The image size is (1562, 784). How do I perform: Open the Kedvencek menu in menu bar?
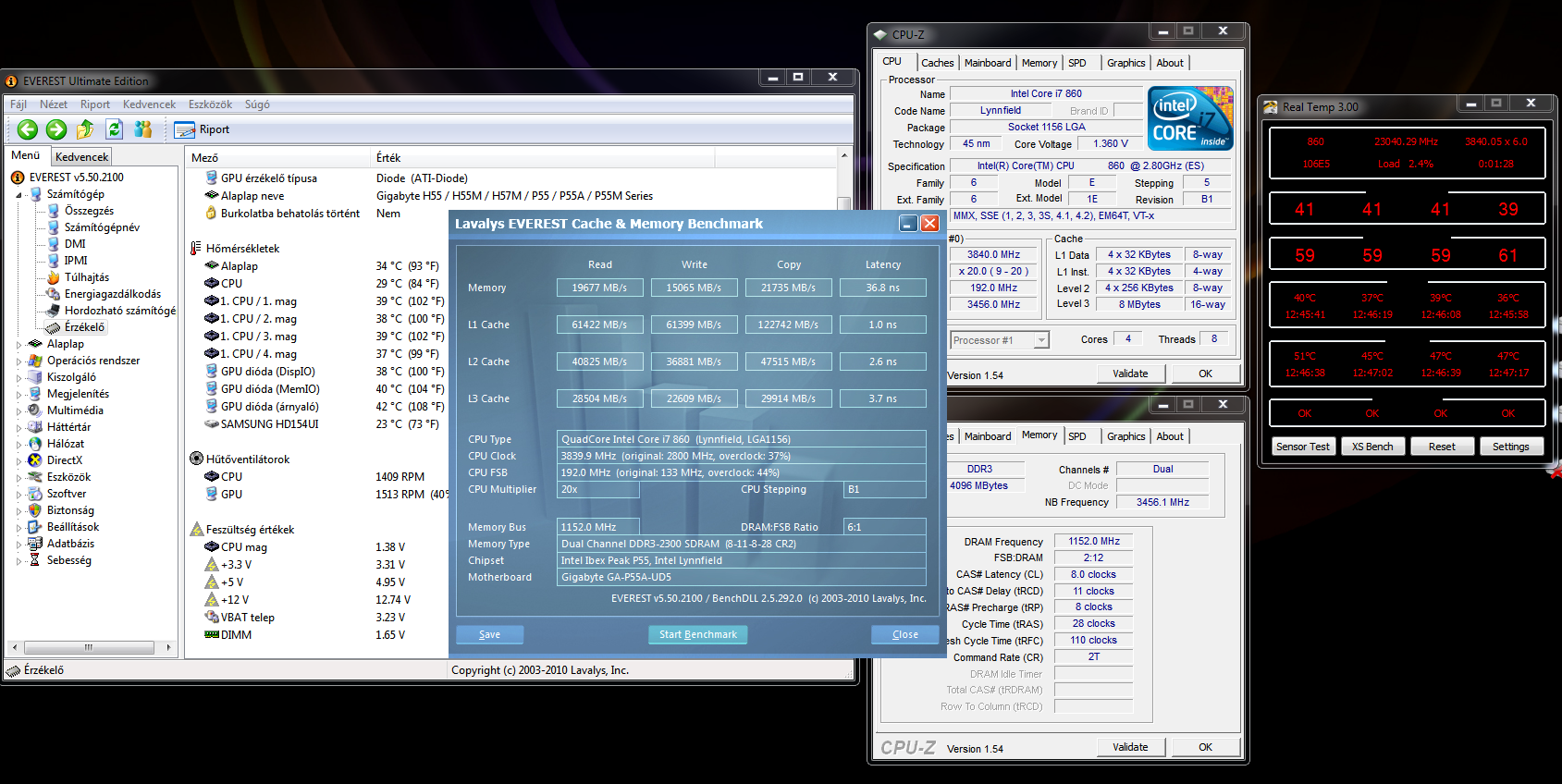[x=149, y=104]
